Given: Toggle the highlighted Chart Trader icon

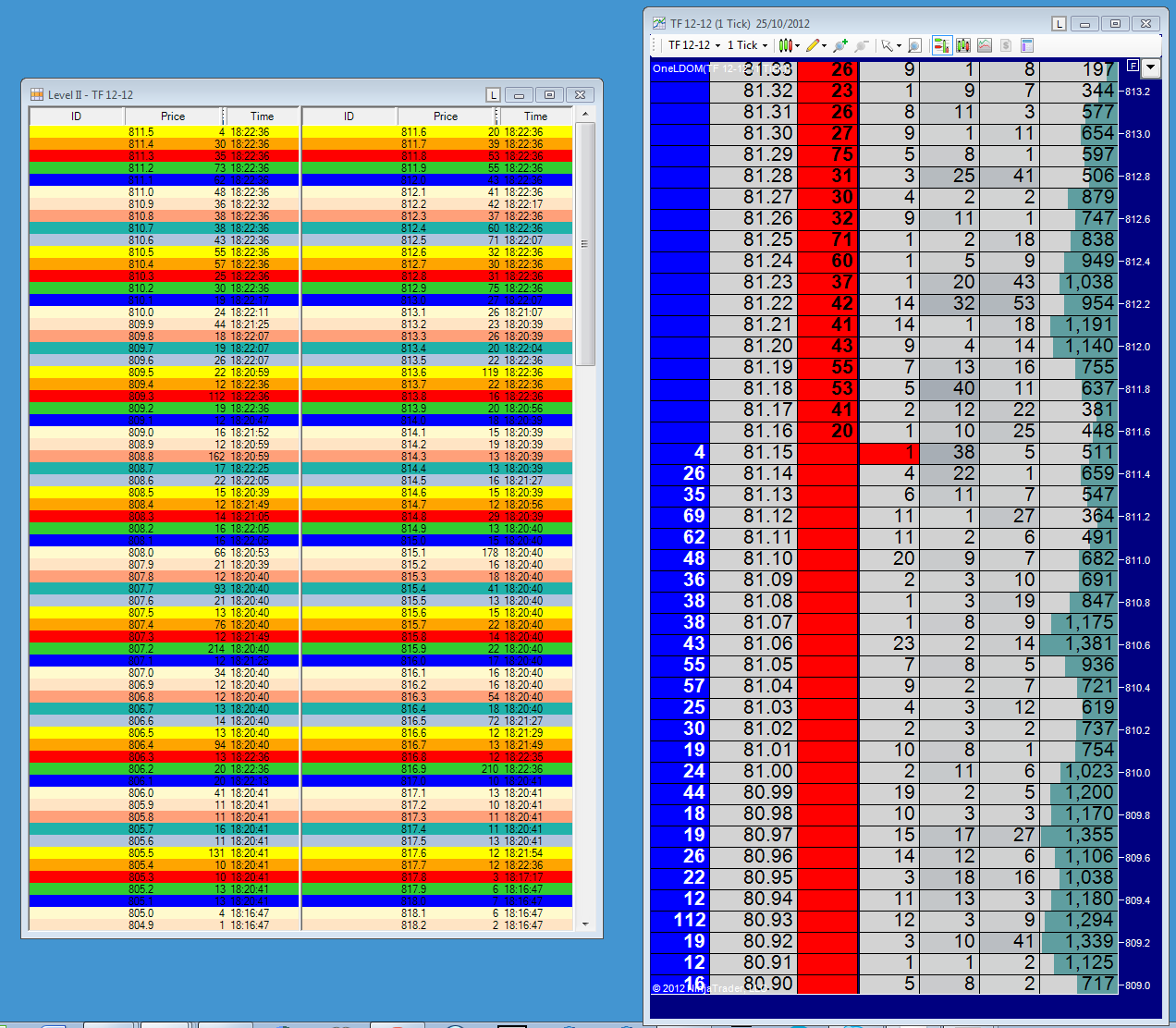Looking at the screenshot, I should (x=942, y=45).
